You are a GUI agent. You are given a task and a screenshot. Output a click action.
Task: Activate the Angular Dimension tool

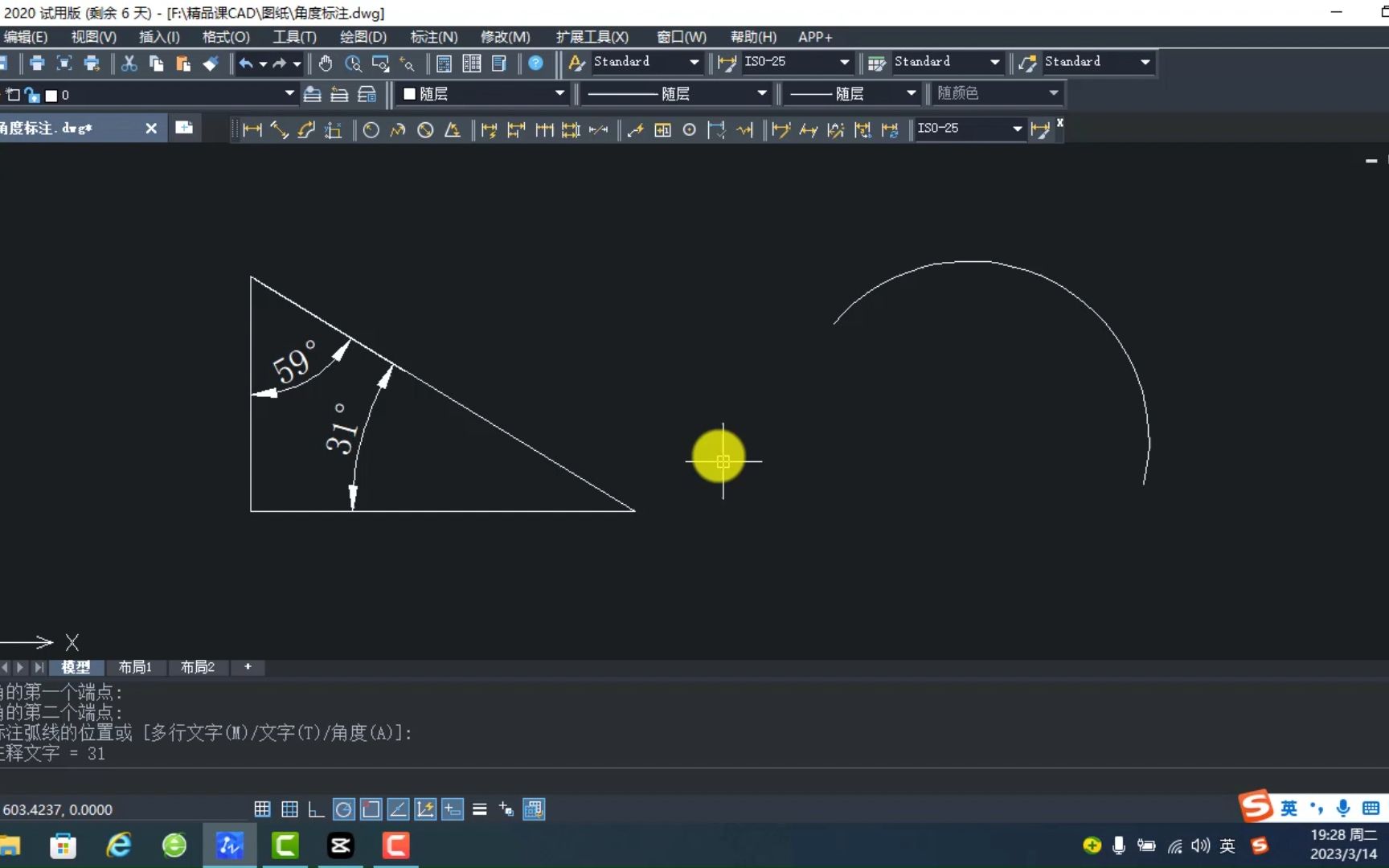[x=453, y=129]
